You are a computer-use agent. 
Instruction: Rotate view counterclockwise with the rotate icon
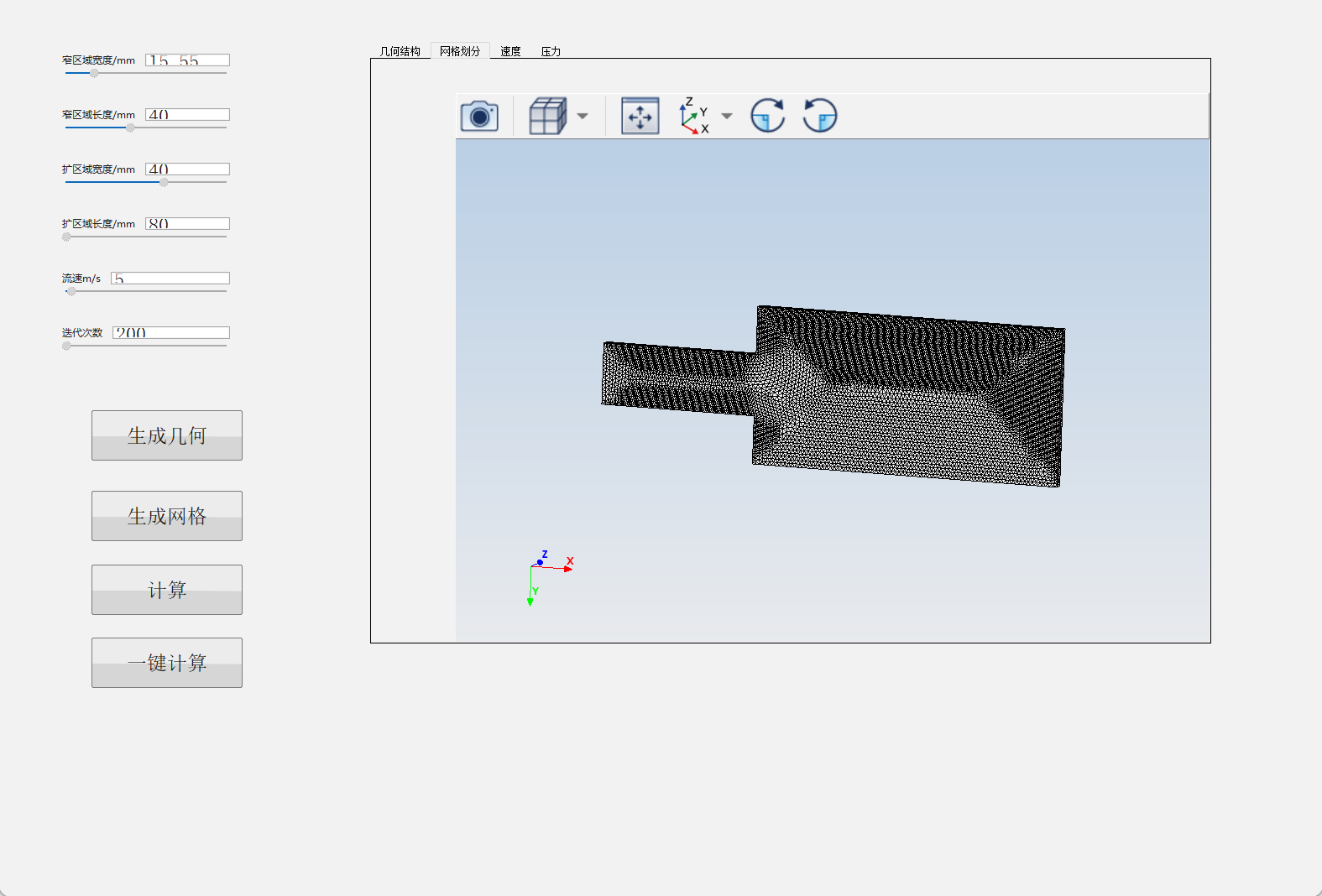point(820,116)
